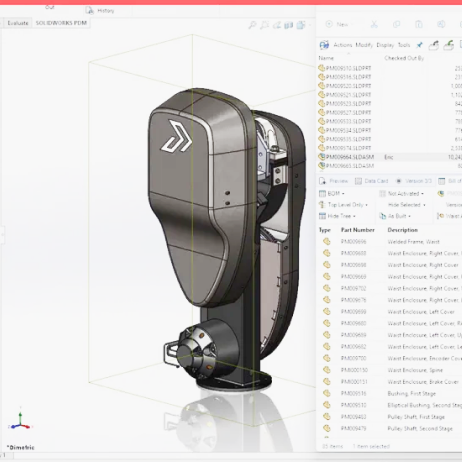Open the Not Activated dropdown
The image size is (462, 462).
coord(402,194)
